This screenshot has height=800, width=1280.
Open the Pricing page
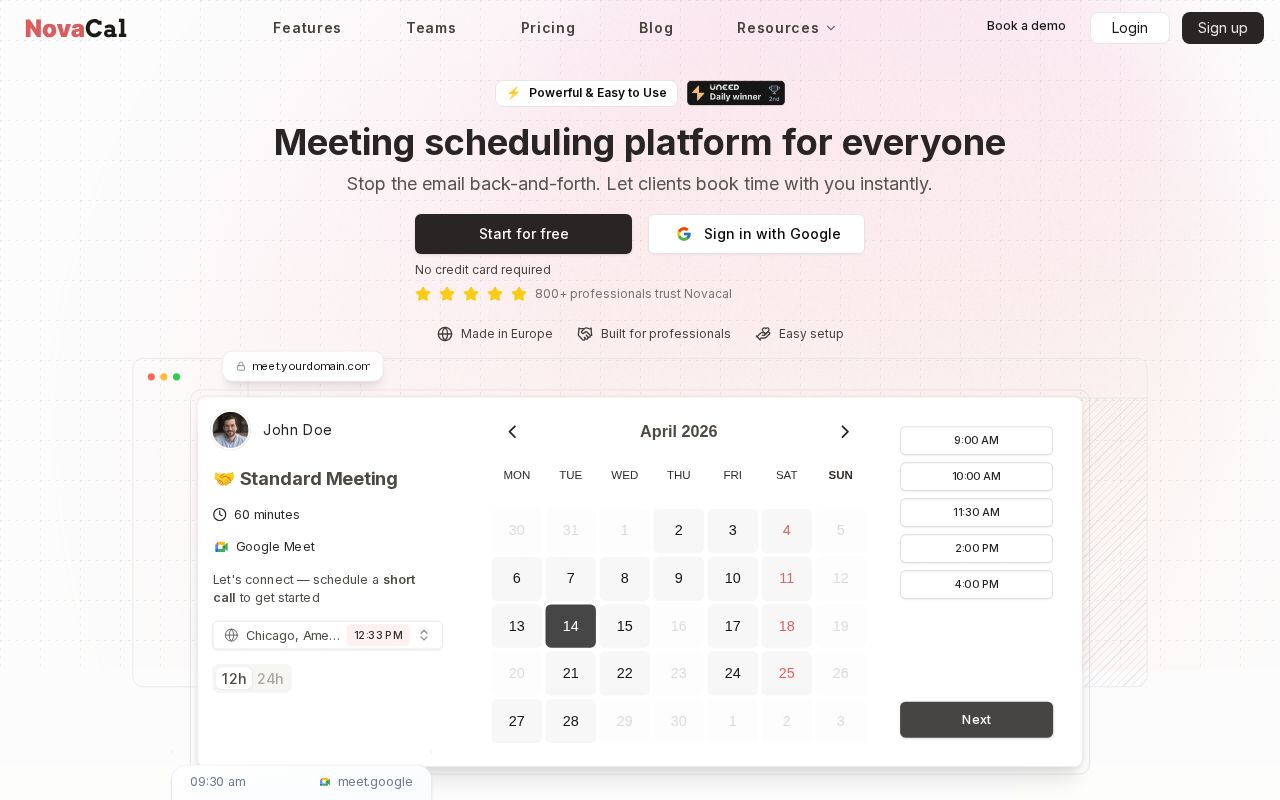click(x=548, y=28)
